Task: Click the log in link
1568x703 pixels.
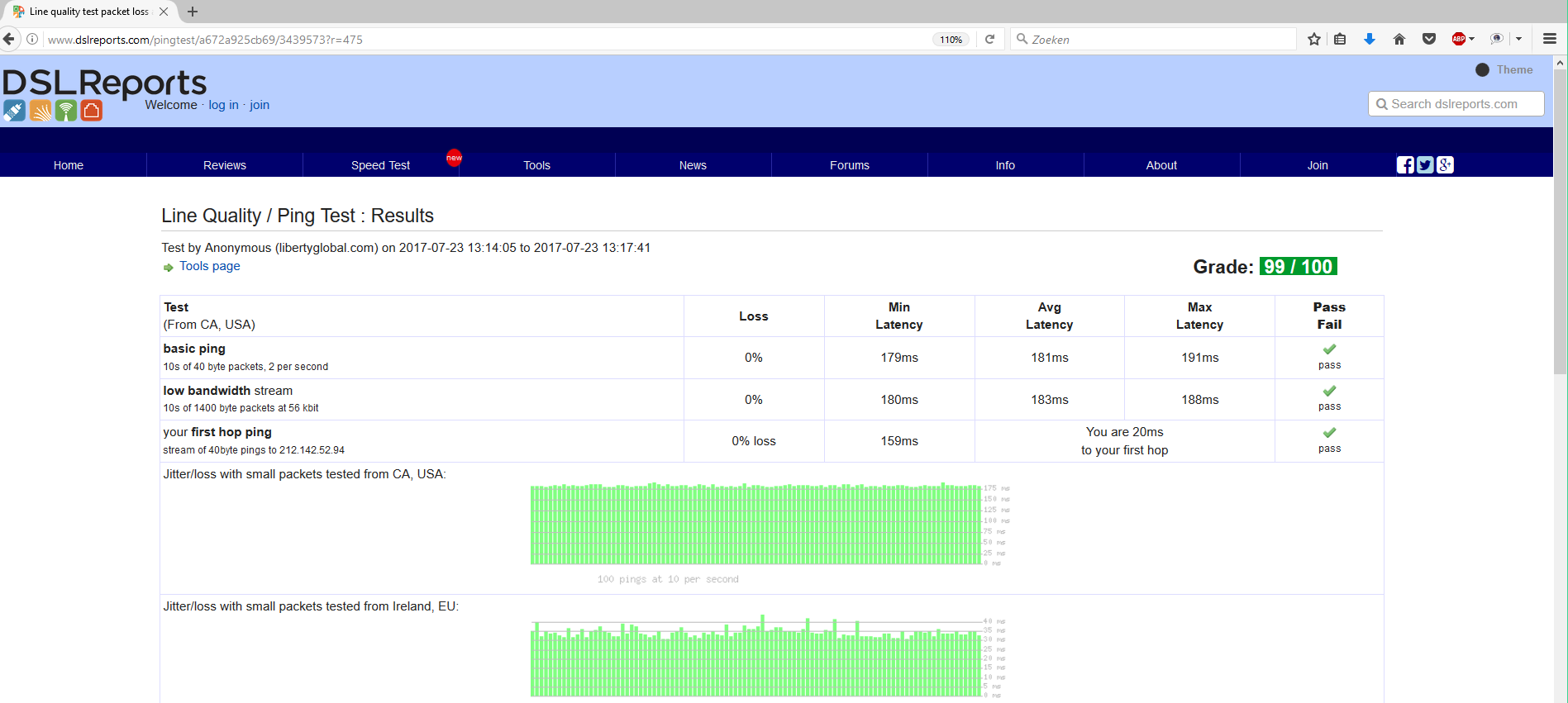Action: pos(223,105)
